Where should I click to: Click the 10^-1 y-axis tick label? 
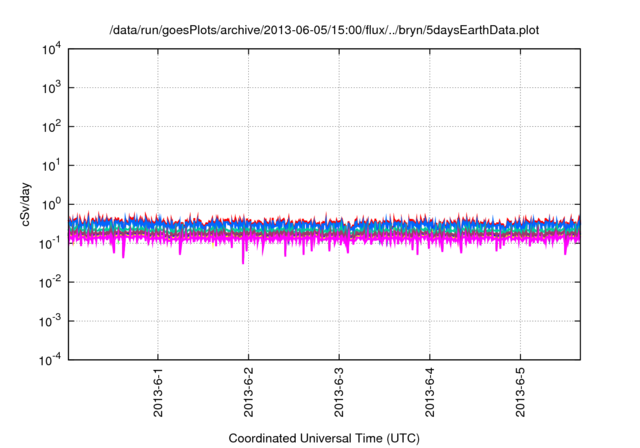pyautogui.click(x=50, y=243)
